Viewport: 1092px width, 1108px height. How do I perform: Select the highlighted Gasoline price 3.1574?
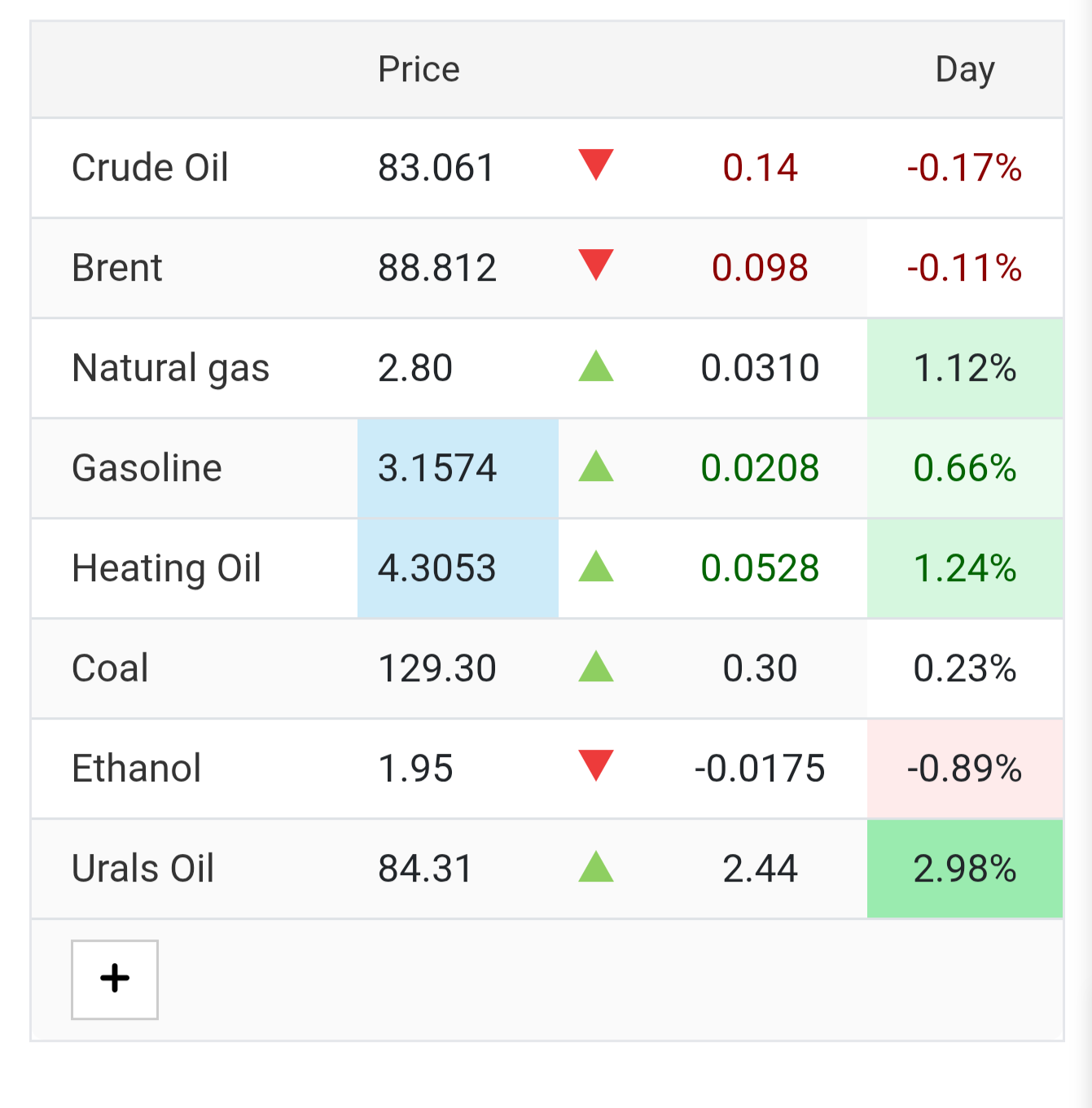(x=458, y=468)
